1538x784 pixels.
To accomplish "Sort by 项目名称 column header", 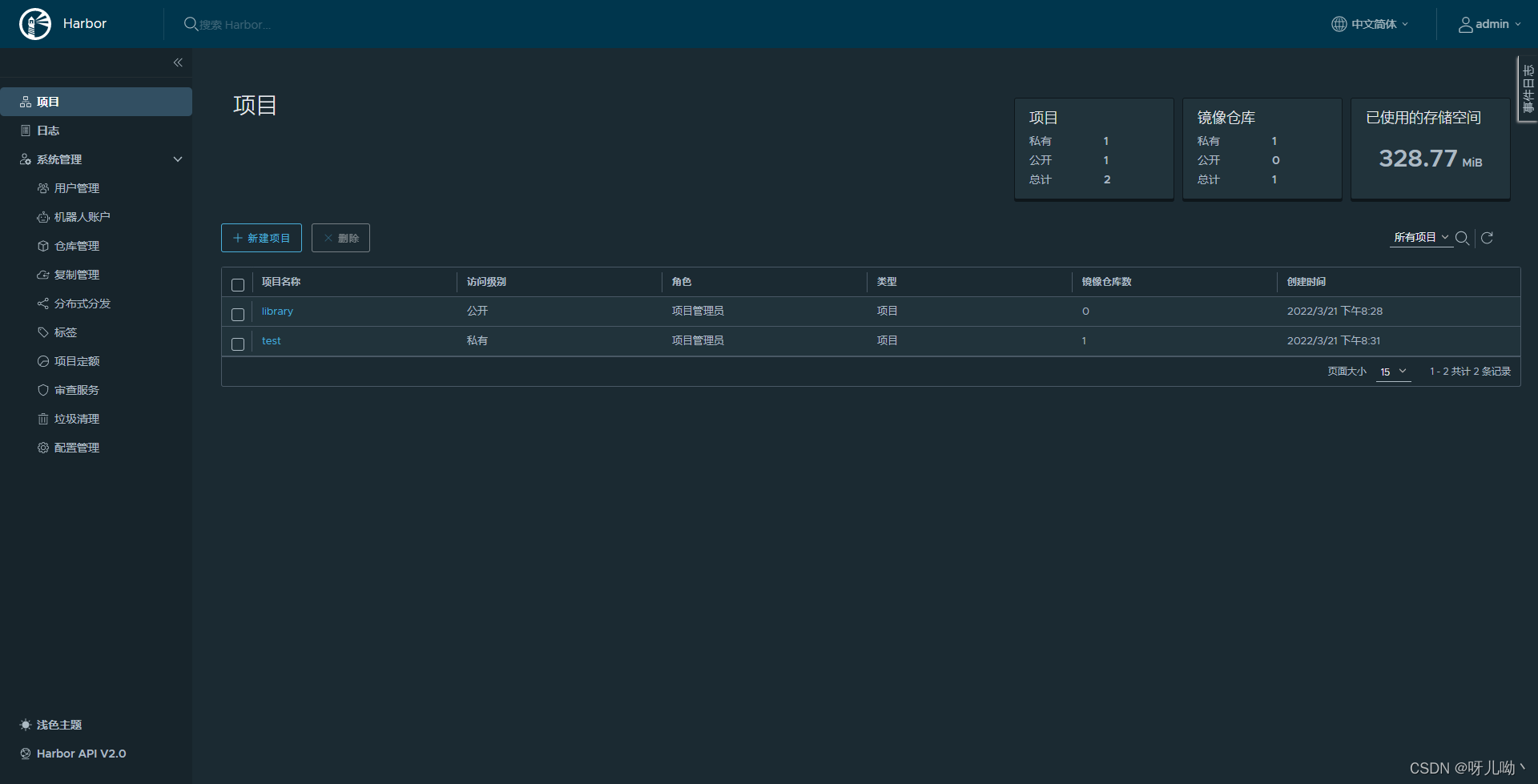I will pyautogui.click(x=281, y=282).
